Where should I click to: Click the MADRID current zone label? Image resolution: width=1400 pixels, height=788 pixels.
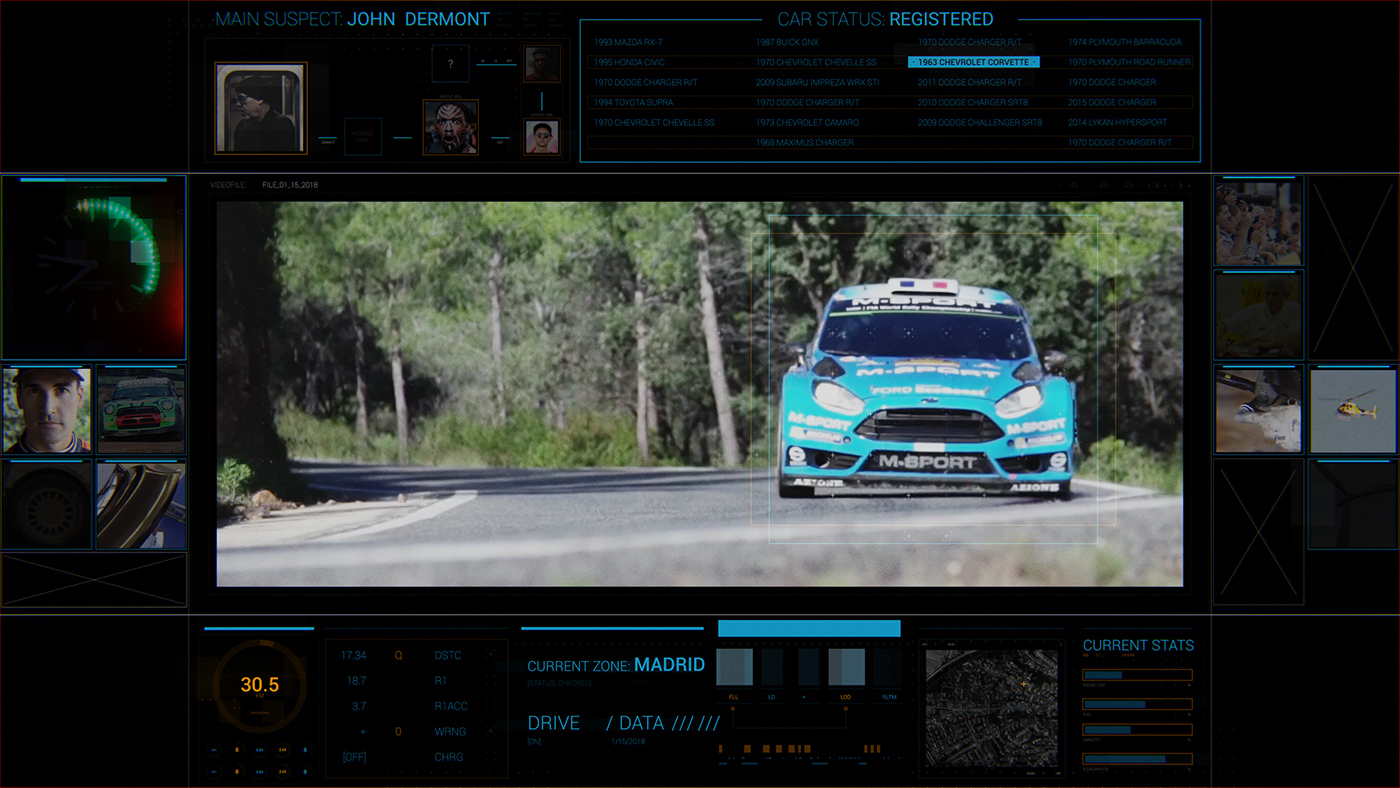coord(669,665)
